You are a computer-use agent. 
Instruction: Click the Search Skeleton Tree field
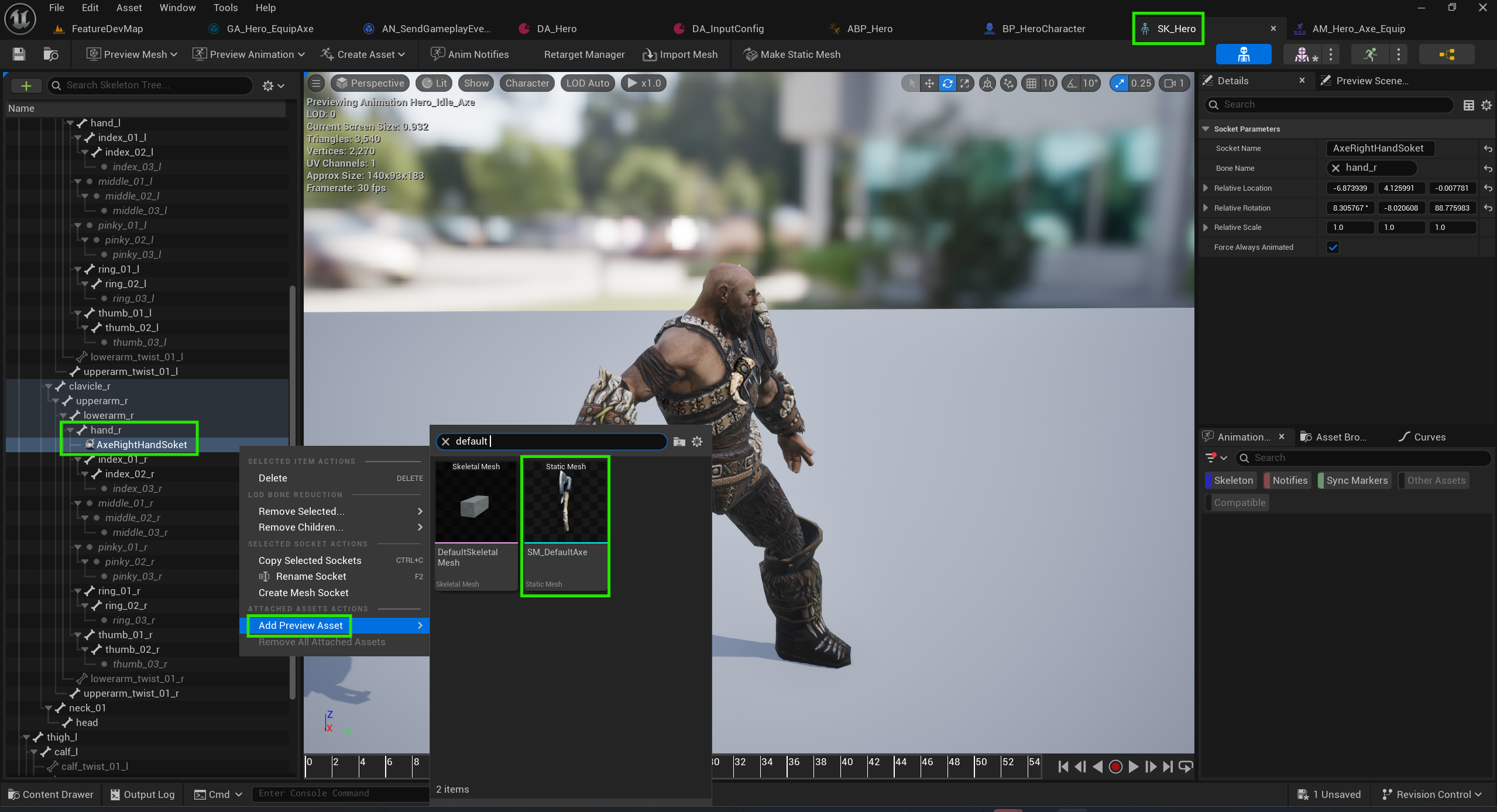coord(150,85)
